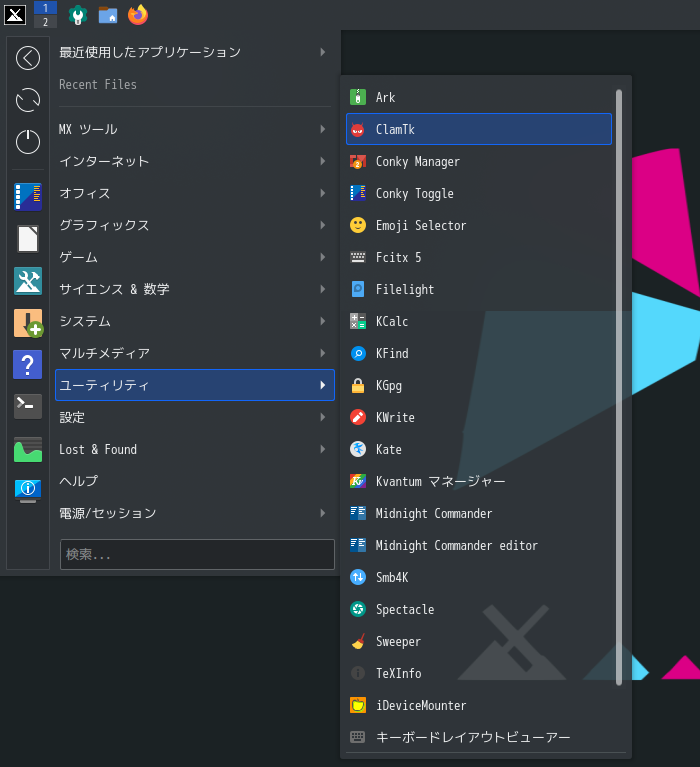Viewport: 700px width, 767px height.
Task: Select ユーティリティ category
Action: pyautogui.click(x=195, y=385)
